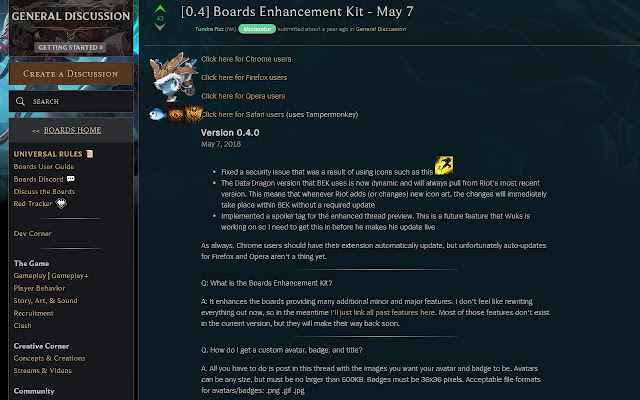Click the blue fish badge icon
640x400 pixels.
coord(157,114)
